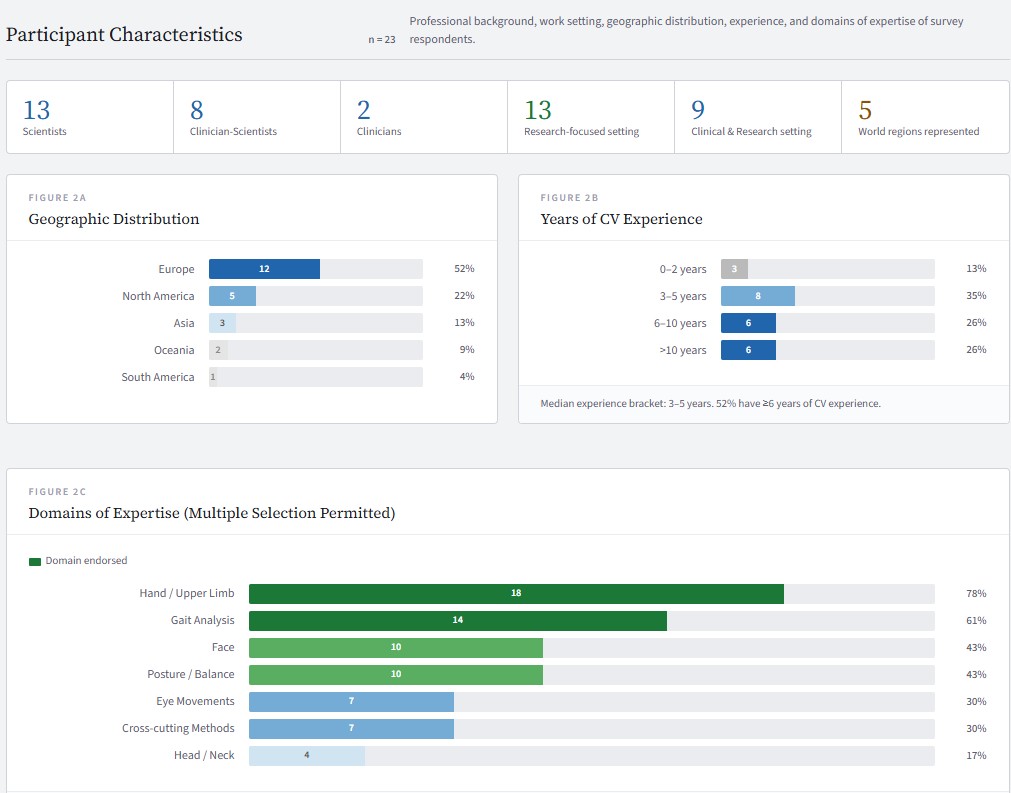This screenshot has height=793, width=1011.
Task: Select the Gait Analysis bar showing 14
Action: point(458,621)
